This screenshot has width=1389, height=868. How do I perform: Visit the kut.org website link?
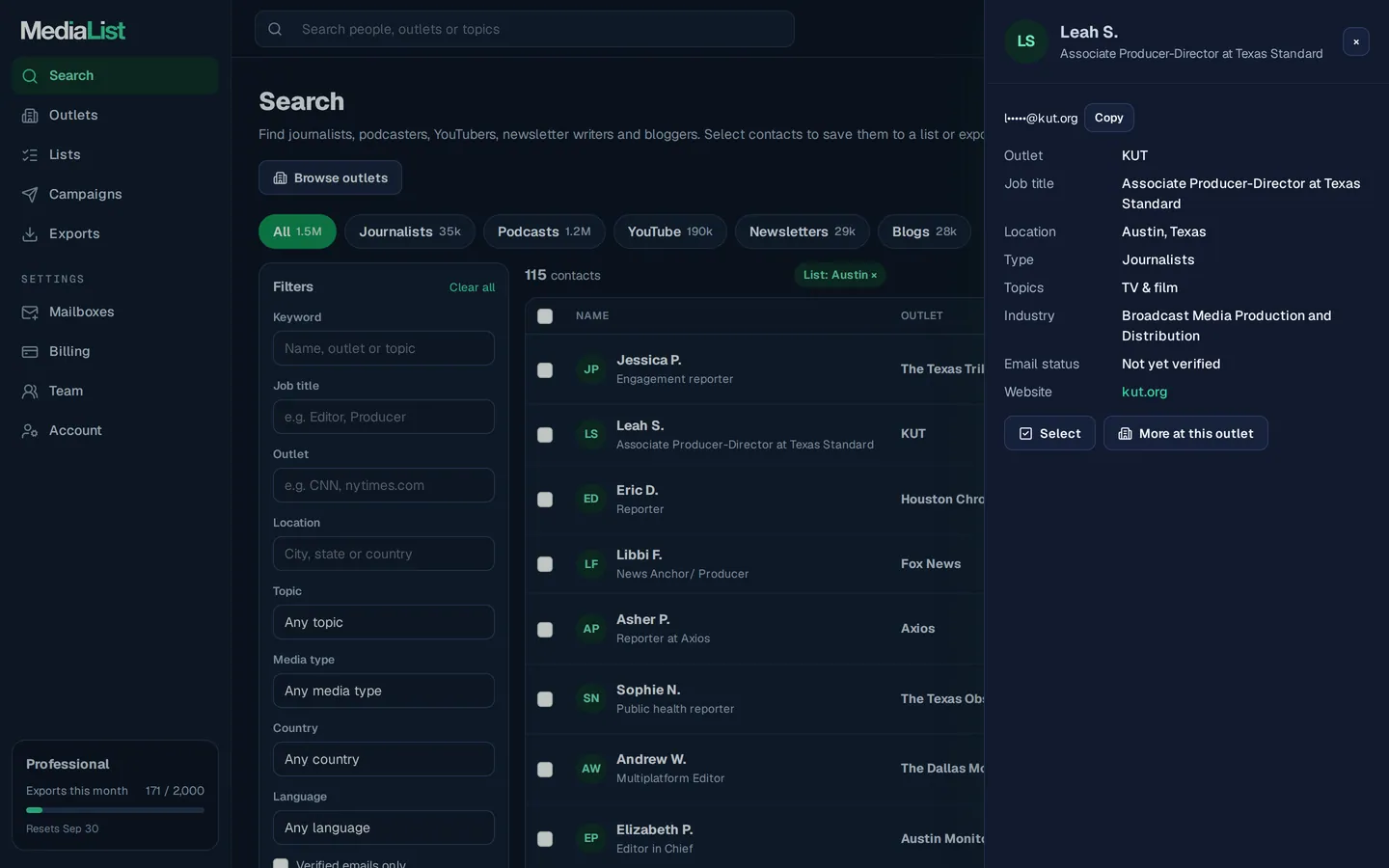coord(1144,392)
